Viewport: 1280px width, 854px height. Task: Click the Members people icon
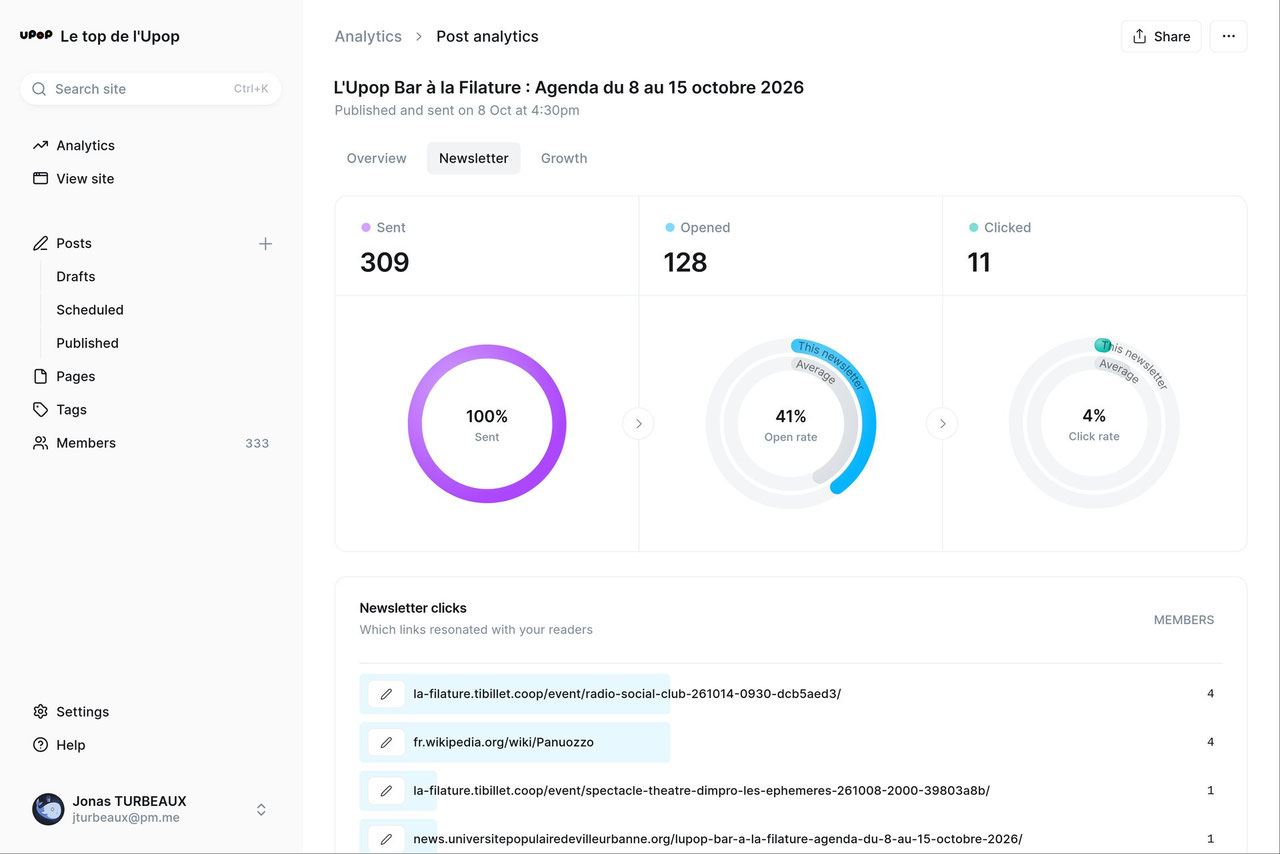click(x=40, y=443)
